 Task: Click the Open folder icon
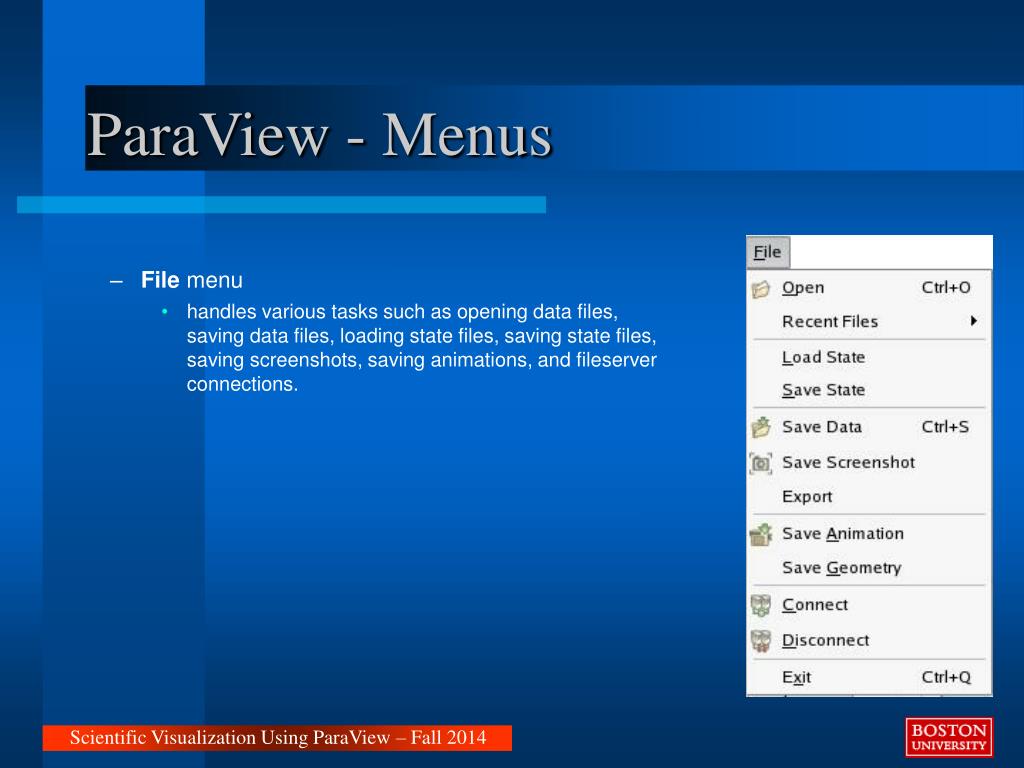(x=761, y=289)
